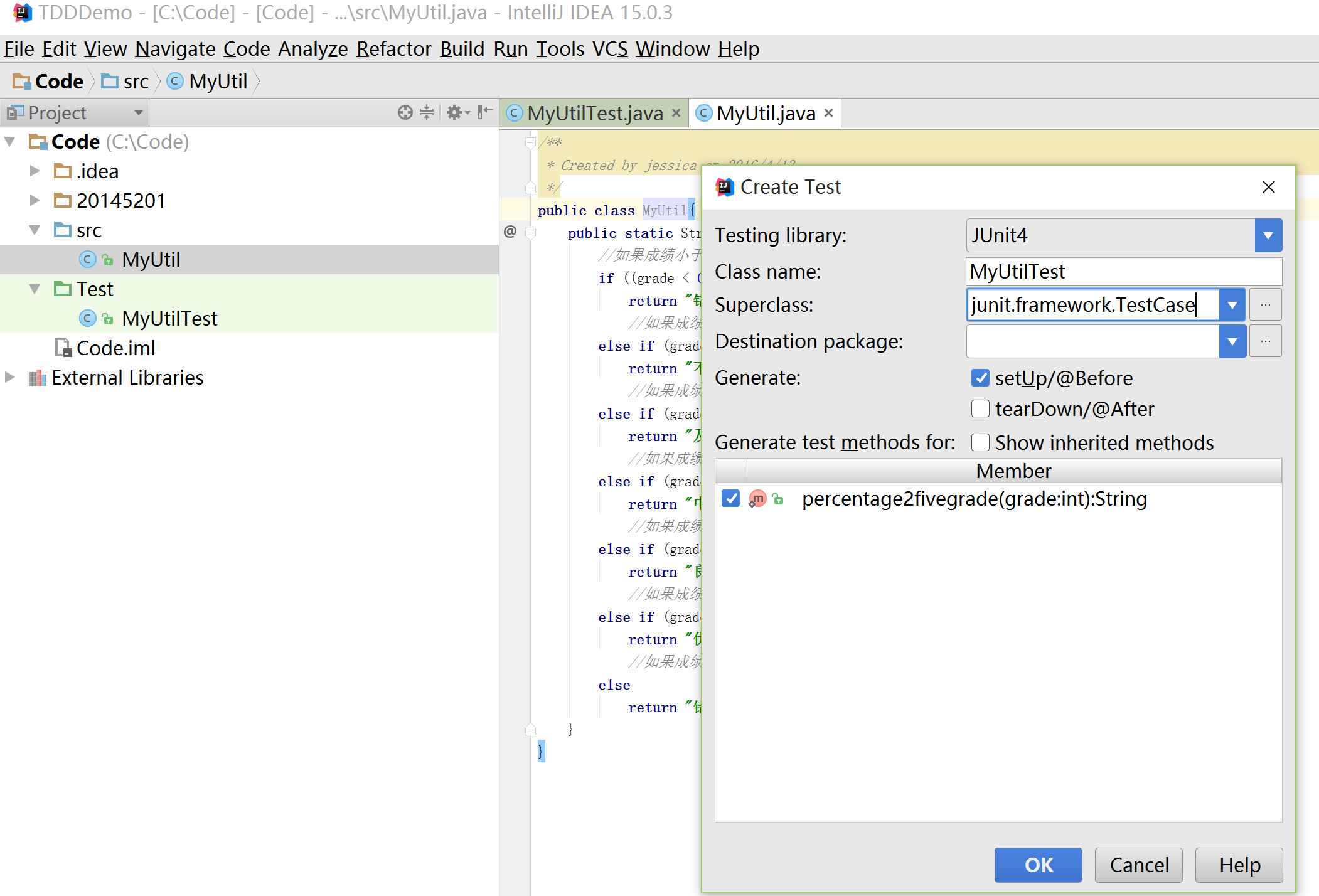Open the Refactor menu
This screenshot has width=1319, height=896.
pyautogui.click(x=393, y=49)
